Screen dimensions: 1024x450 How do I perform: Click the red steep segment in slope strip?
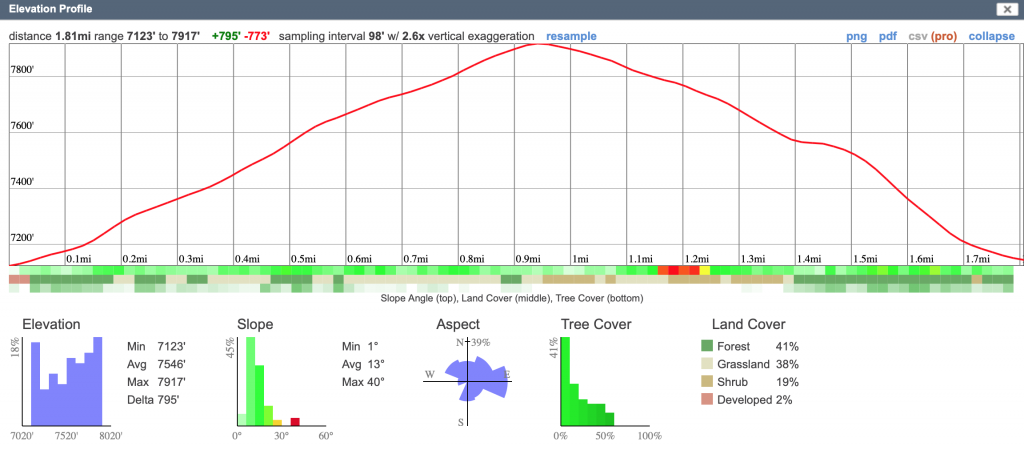pyautogui.click(x=671, y=270)
